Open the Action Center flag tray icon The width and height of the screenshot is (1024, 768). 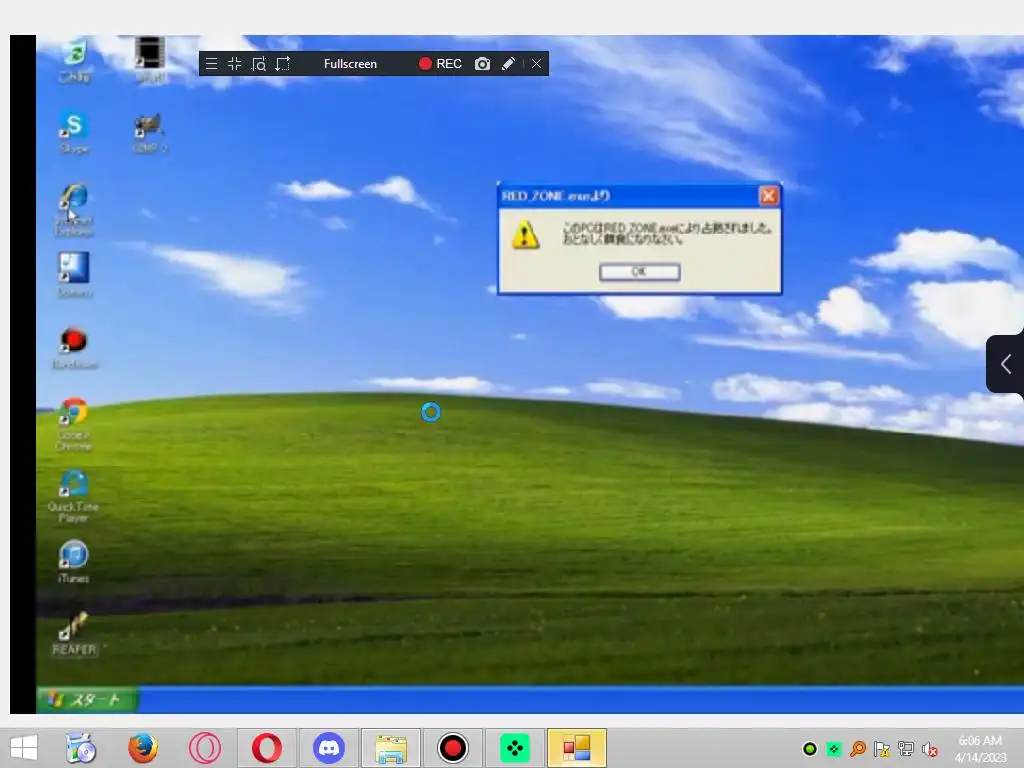882,749
